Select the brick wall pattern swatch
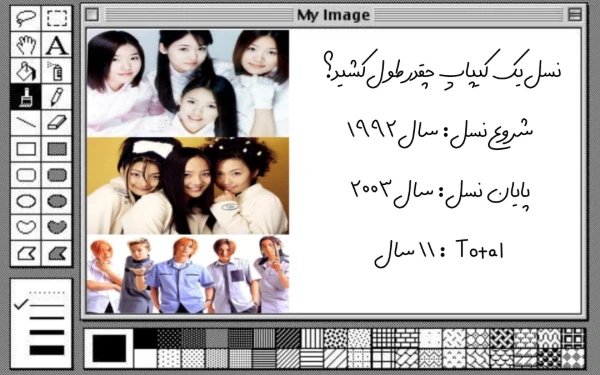Viewport: 600px width, 375px height. tap(407, 339)
